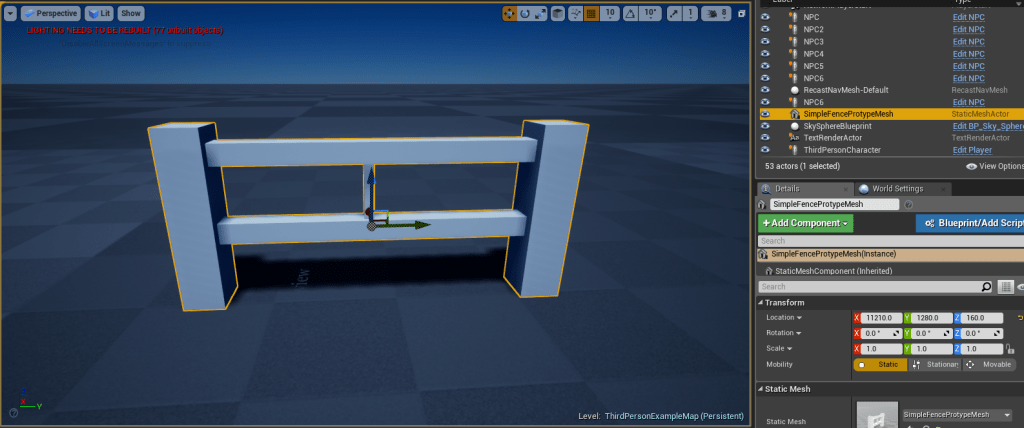
Task: Toggle the world/local coordinate system cube
Action: pos(557,14)
